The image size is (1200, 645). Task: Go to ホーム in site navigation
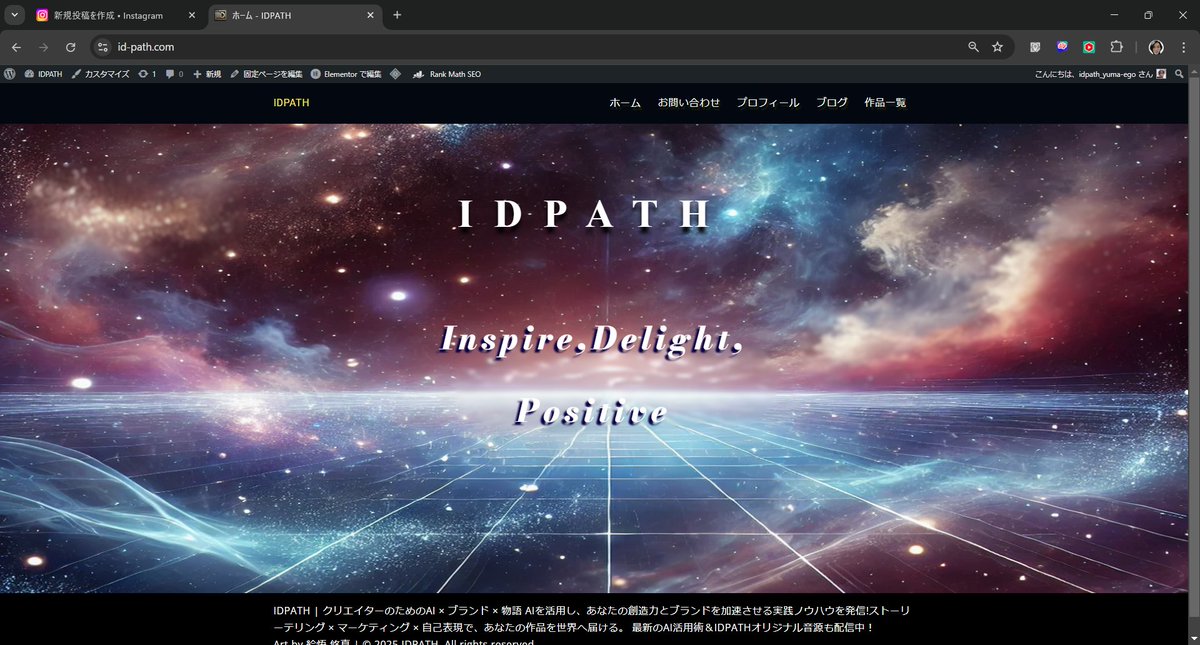pyautogui.click(x=625, y=102)
